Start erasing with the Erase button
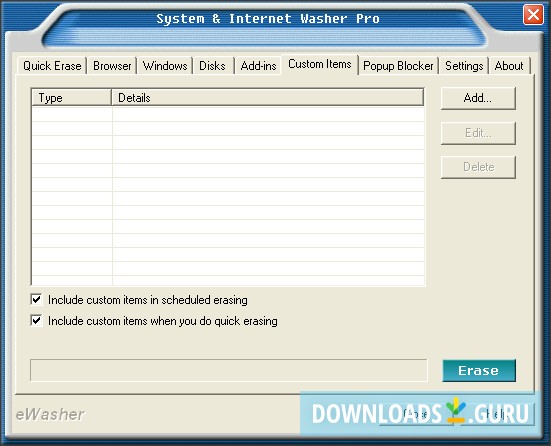Screen dimensions: 551x446 [479, 370]
